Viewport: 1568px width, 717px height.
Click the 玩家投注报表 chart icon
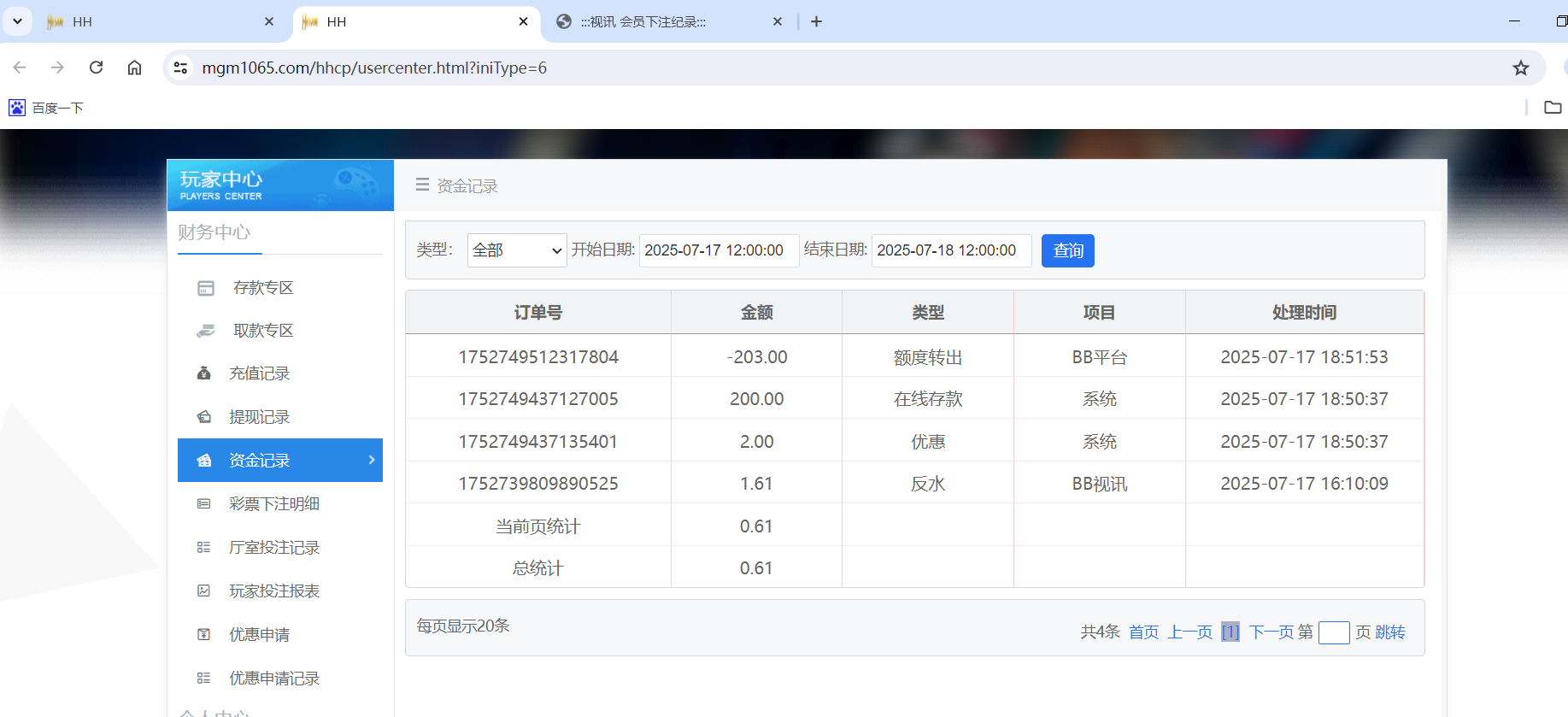click(204, 591)
